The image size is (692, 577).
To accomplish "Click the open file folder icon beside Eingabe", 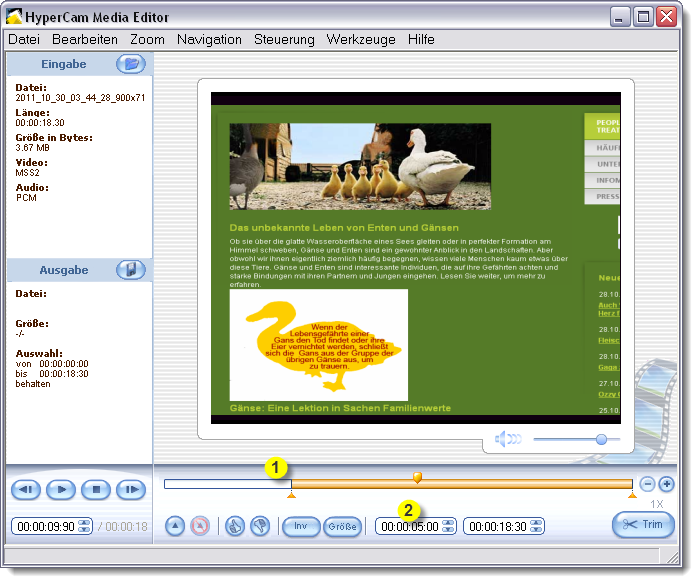I will pyautogui.click(x=131, y=64).
